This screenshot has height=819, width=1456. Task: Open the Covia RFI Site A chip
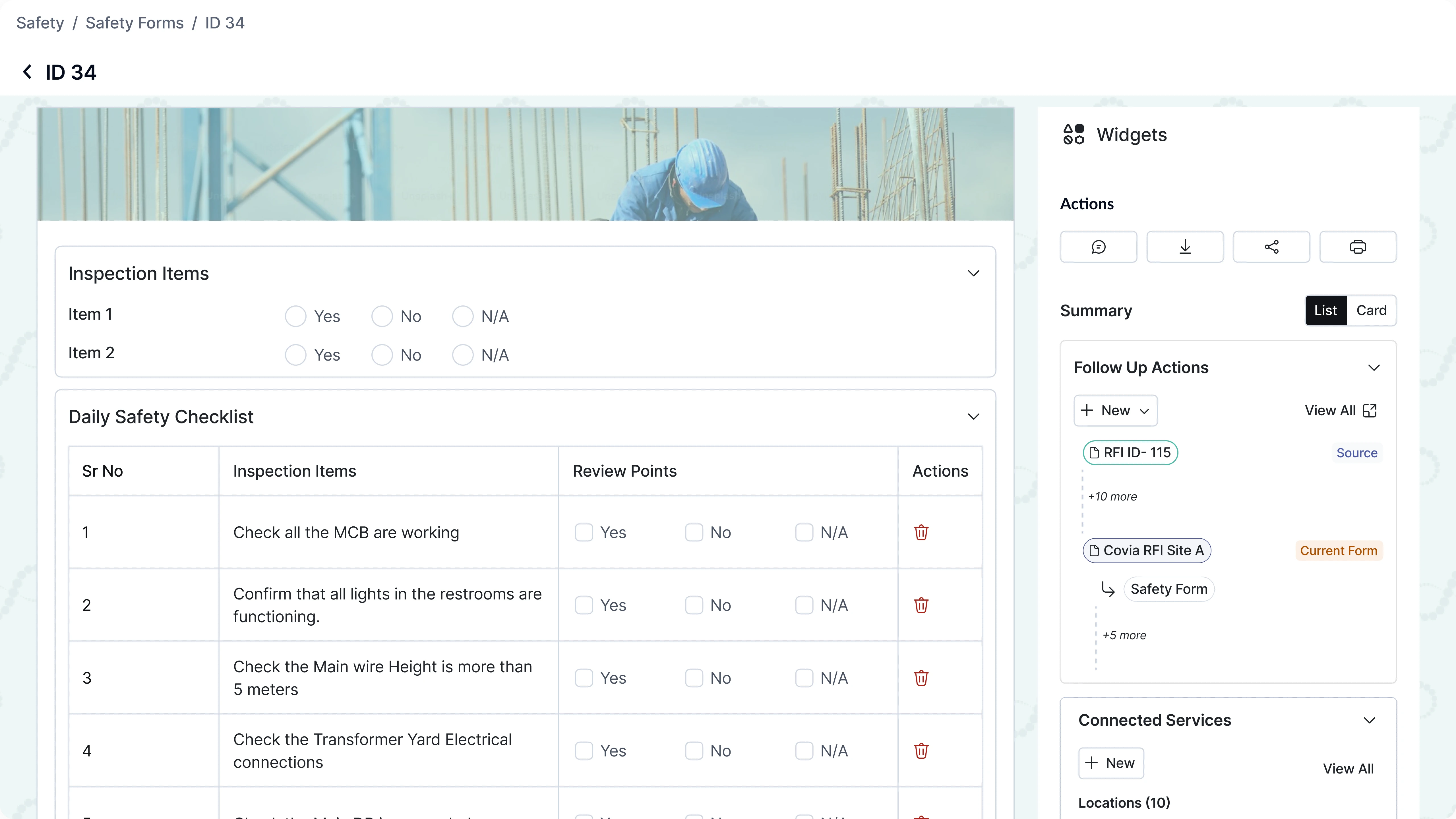[x=1147, y=550]
